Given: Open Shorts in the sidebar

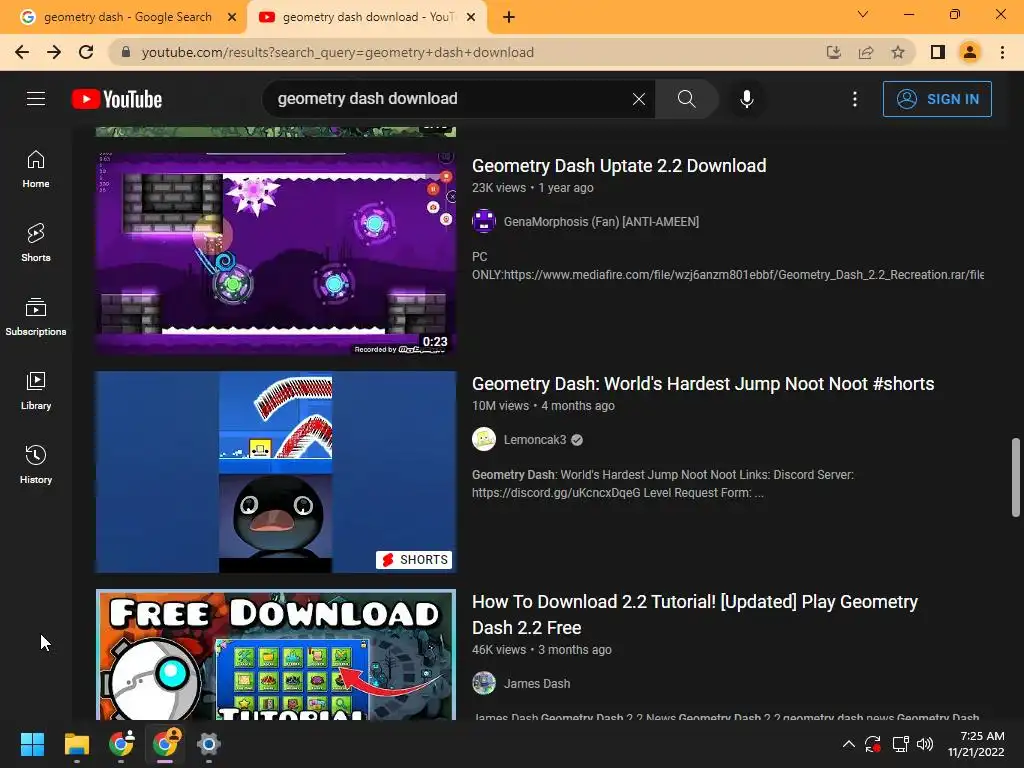Looking at the screenshot, I should pos(36,243).
